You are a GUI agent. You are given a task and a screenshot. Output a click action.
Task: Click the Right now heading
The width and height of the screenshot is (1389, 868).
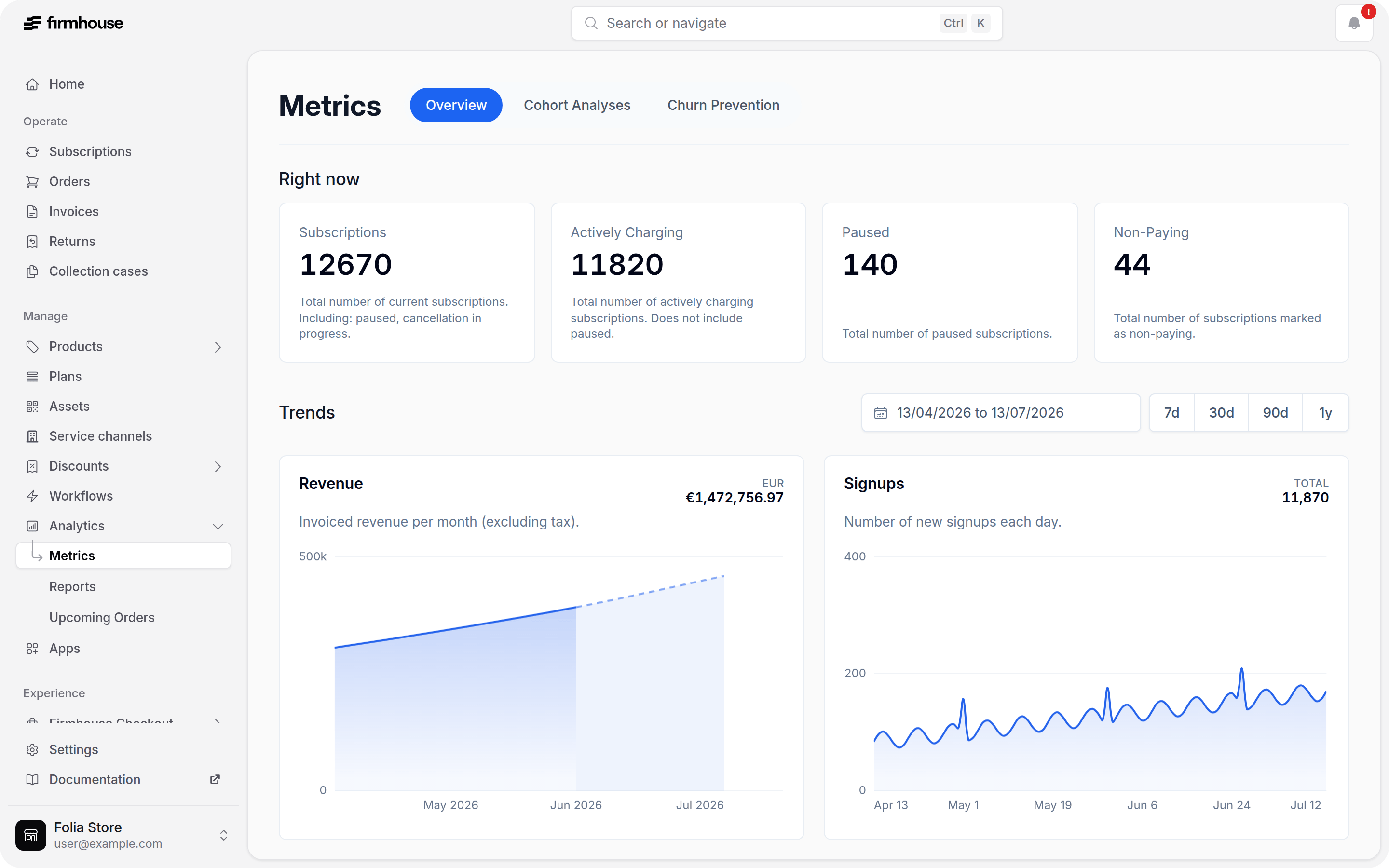(x=319, y=179)
